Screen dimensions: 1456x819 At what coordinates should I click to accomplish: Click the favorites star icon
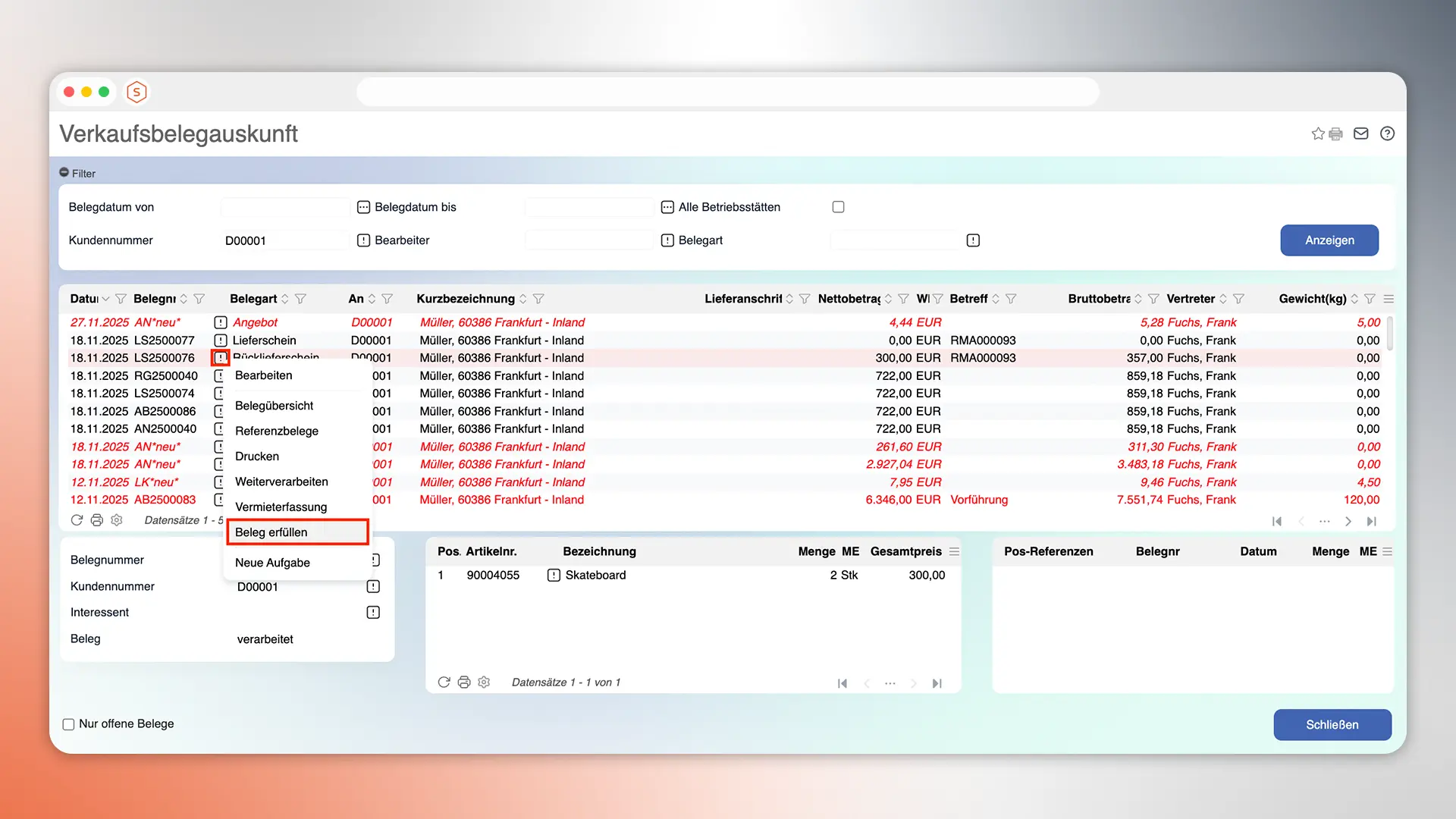tap(1317, 133)
